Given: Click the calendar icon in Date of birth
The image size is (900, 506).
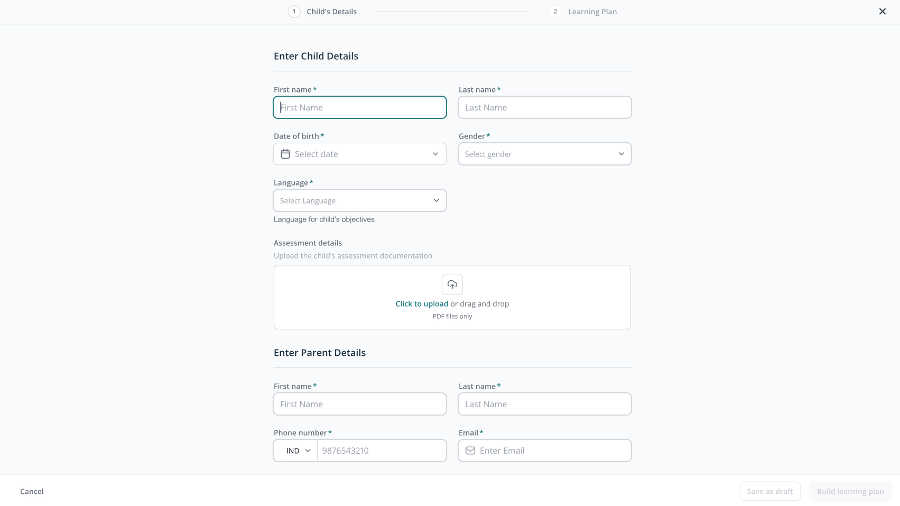Looking at the screenshot, I should [x=285, y=154].
